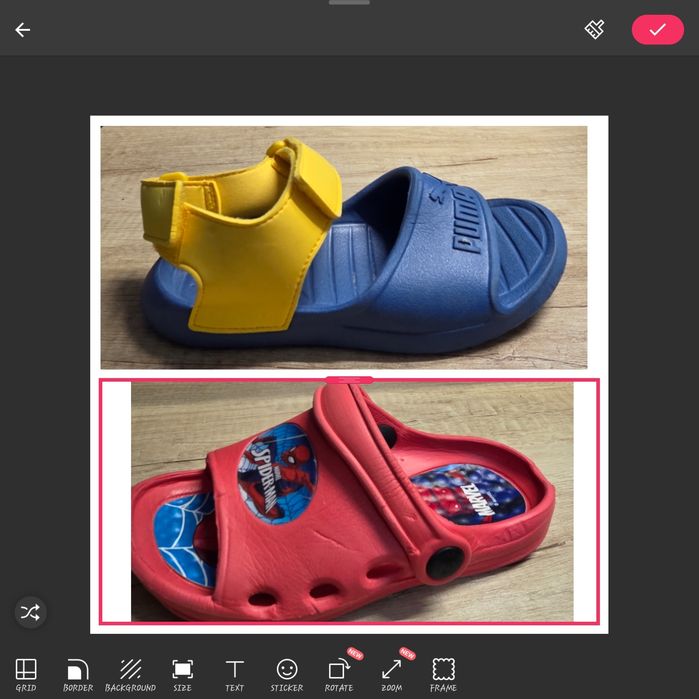Shuffle the collage layout
This screenshot has width=699, height=699.
(30, 612)
